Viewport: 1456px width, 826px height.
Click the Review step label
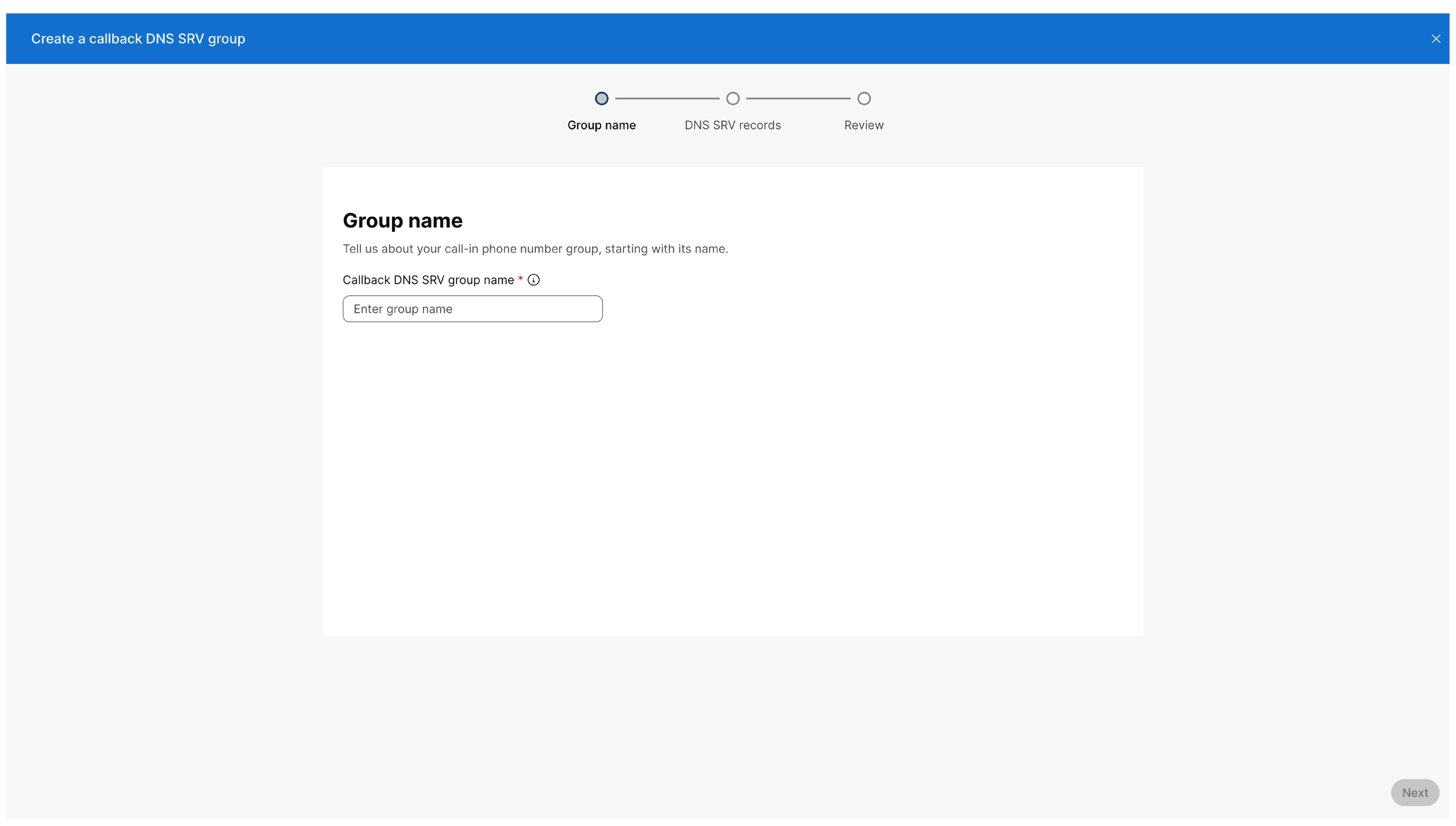pos(864,125)
